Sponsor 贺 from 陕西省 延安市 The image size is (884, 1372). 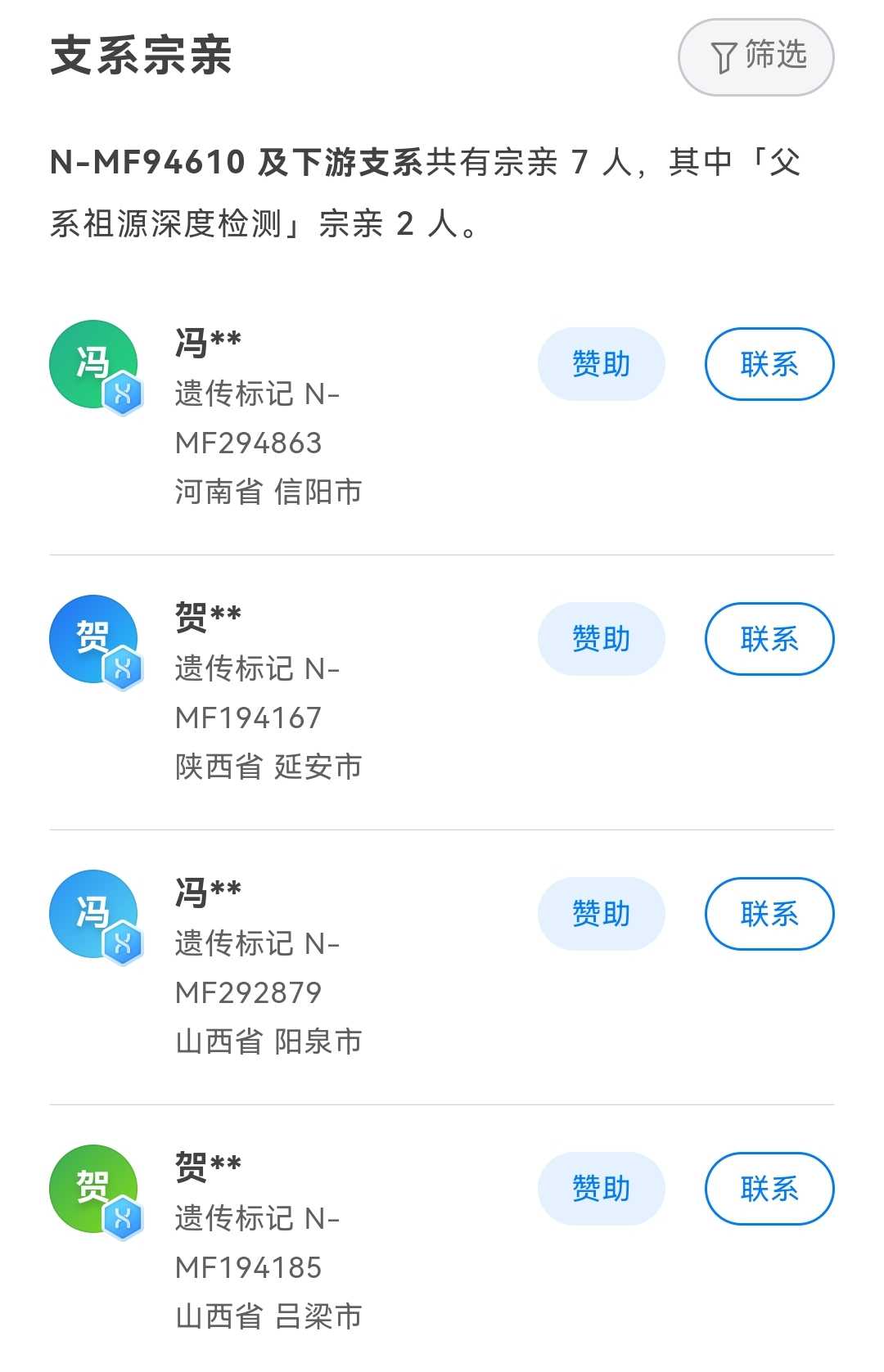tap(601, 639)
